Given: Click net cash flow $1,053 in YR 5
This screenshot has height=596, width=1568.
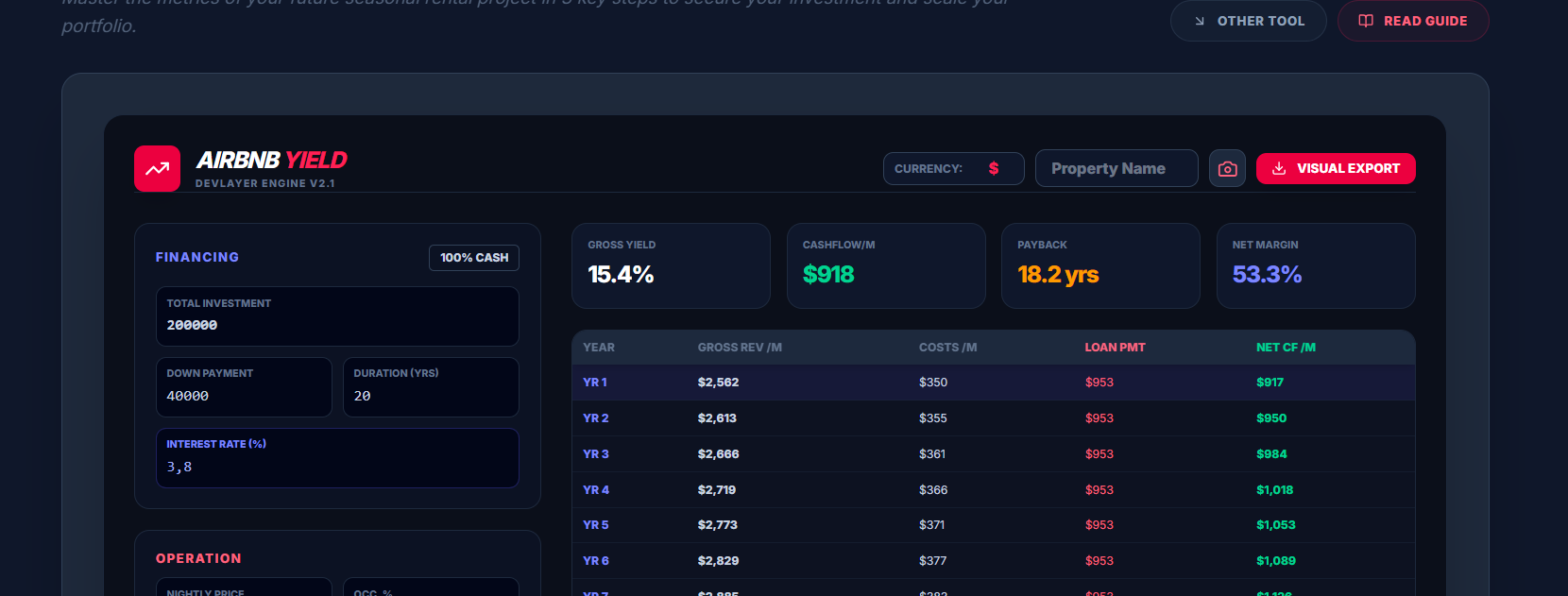Looking at the screenshot, I should coord(1276,525).
